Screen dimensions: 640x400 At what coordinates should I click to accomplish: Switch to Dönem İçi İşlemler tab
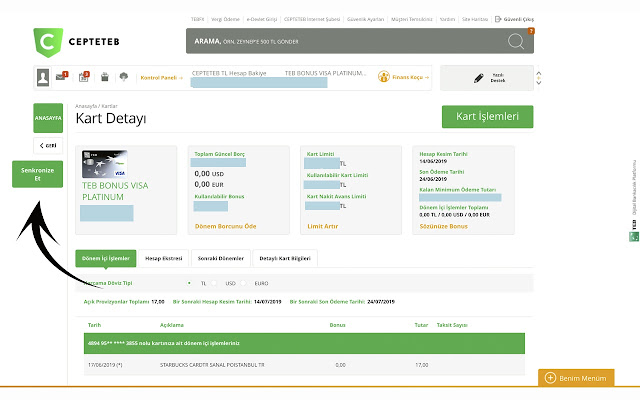point(106,258)
